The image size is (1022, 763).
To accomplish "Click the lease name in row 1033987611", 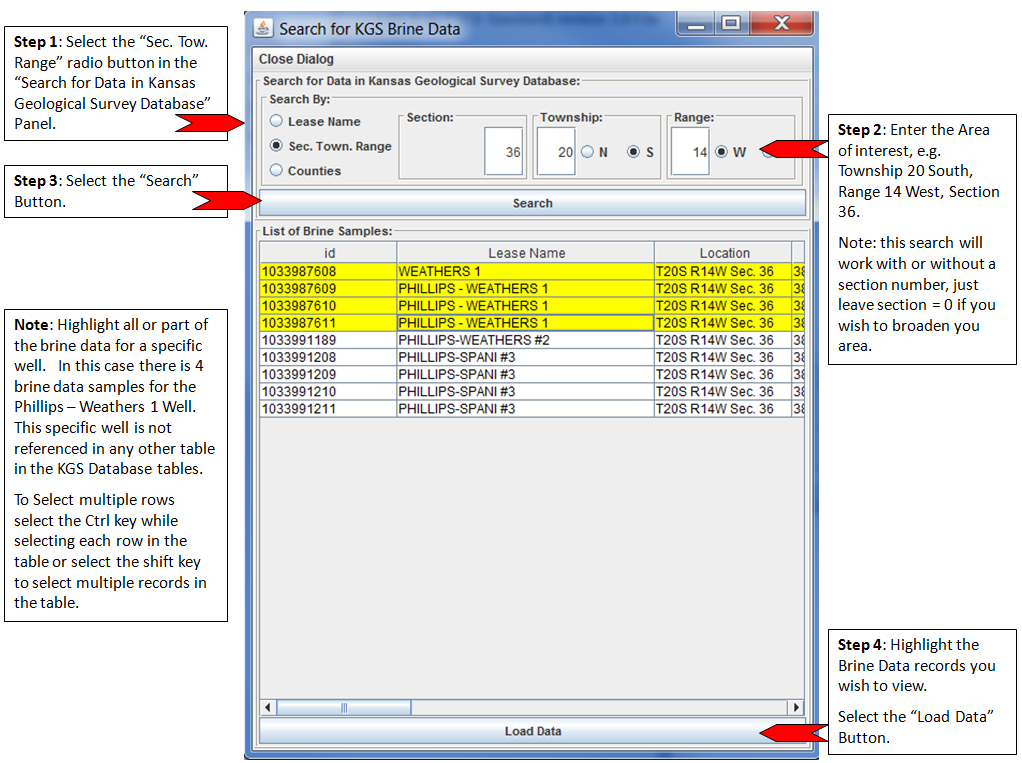I will [x=525, y=323].
